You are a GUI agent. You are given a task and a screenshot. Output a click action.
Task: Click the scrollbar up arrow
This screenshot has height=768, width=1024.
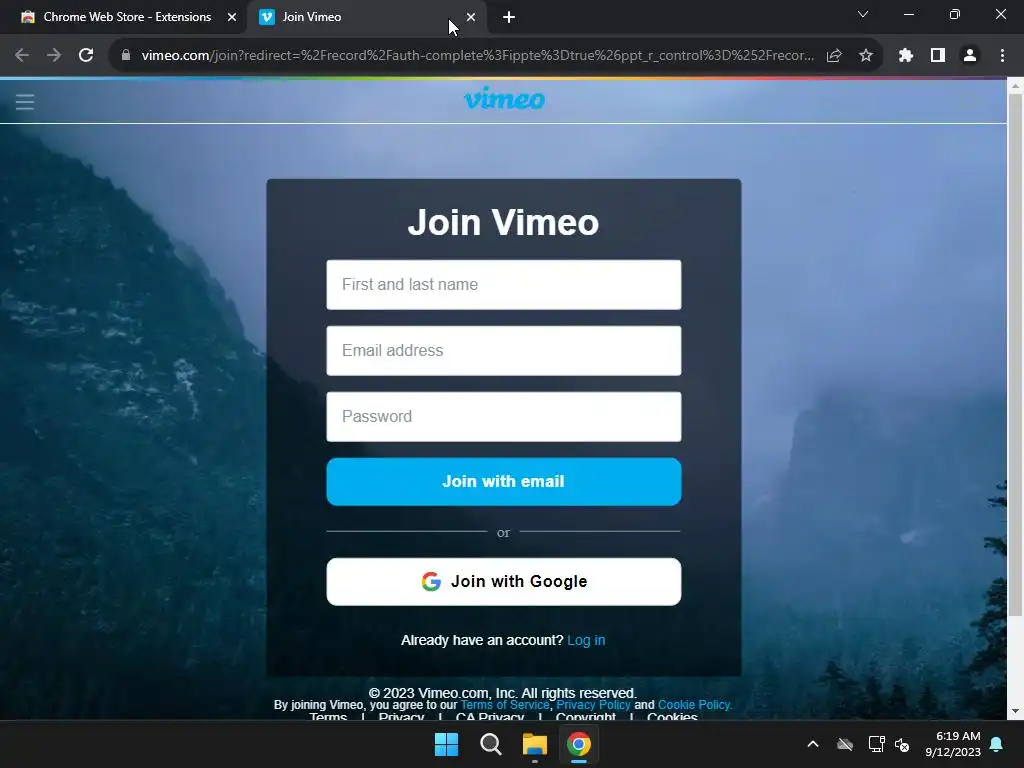pos(1015,85)
